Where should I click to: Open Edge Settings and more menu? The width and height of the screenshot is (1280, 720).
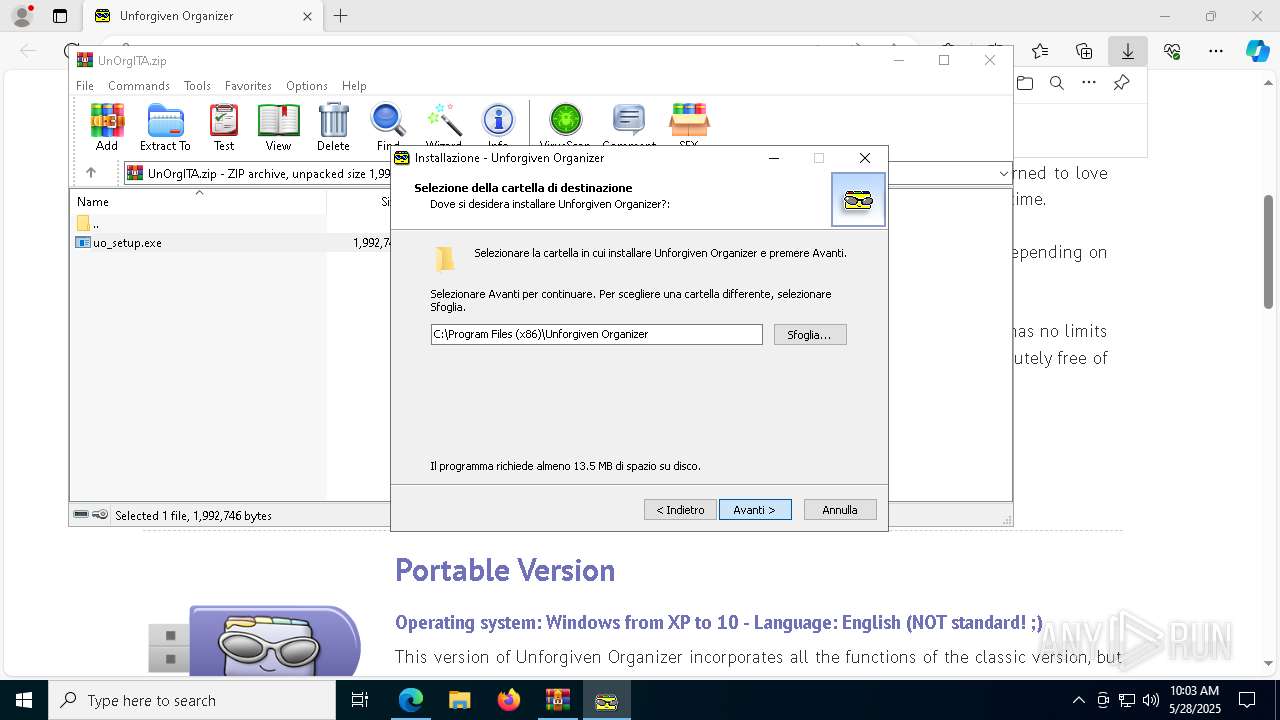[x=1216, y=51]
